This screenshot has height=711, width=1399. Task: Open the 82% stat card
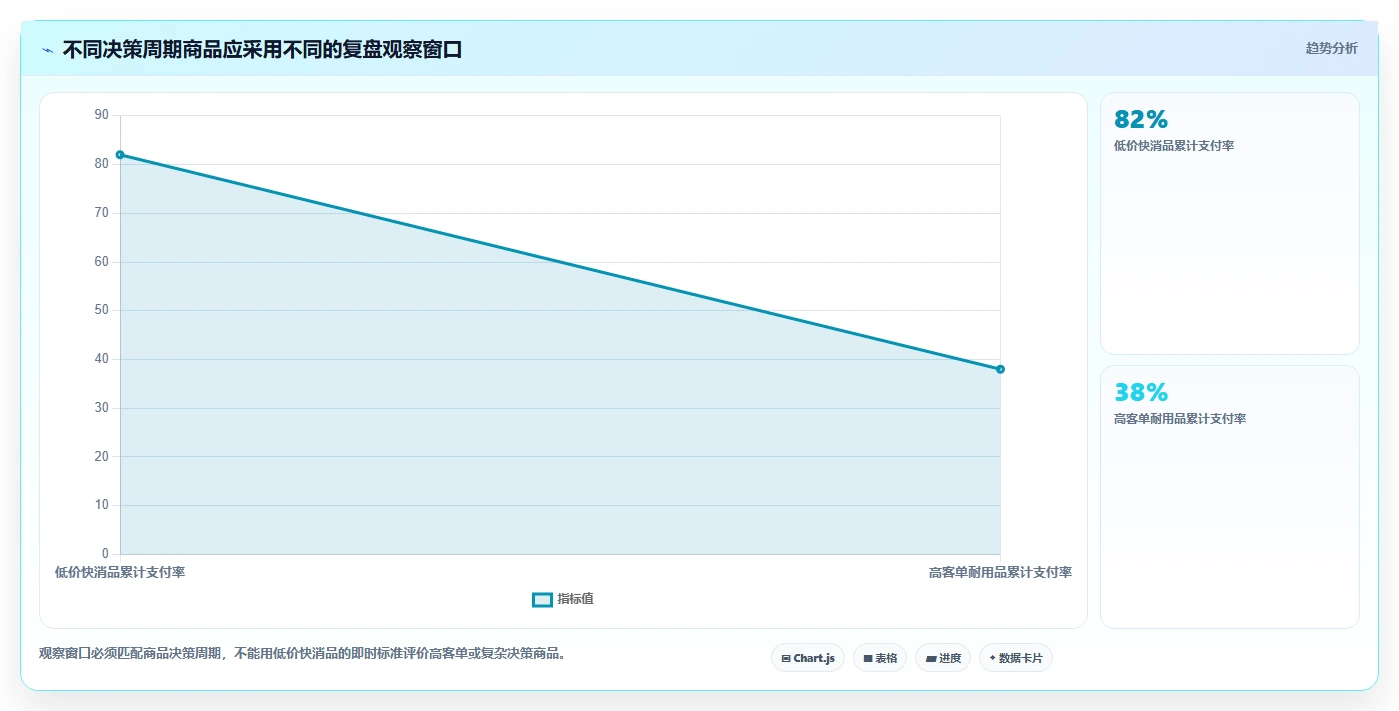point(1229,223)
